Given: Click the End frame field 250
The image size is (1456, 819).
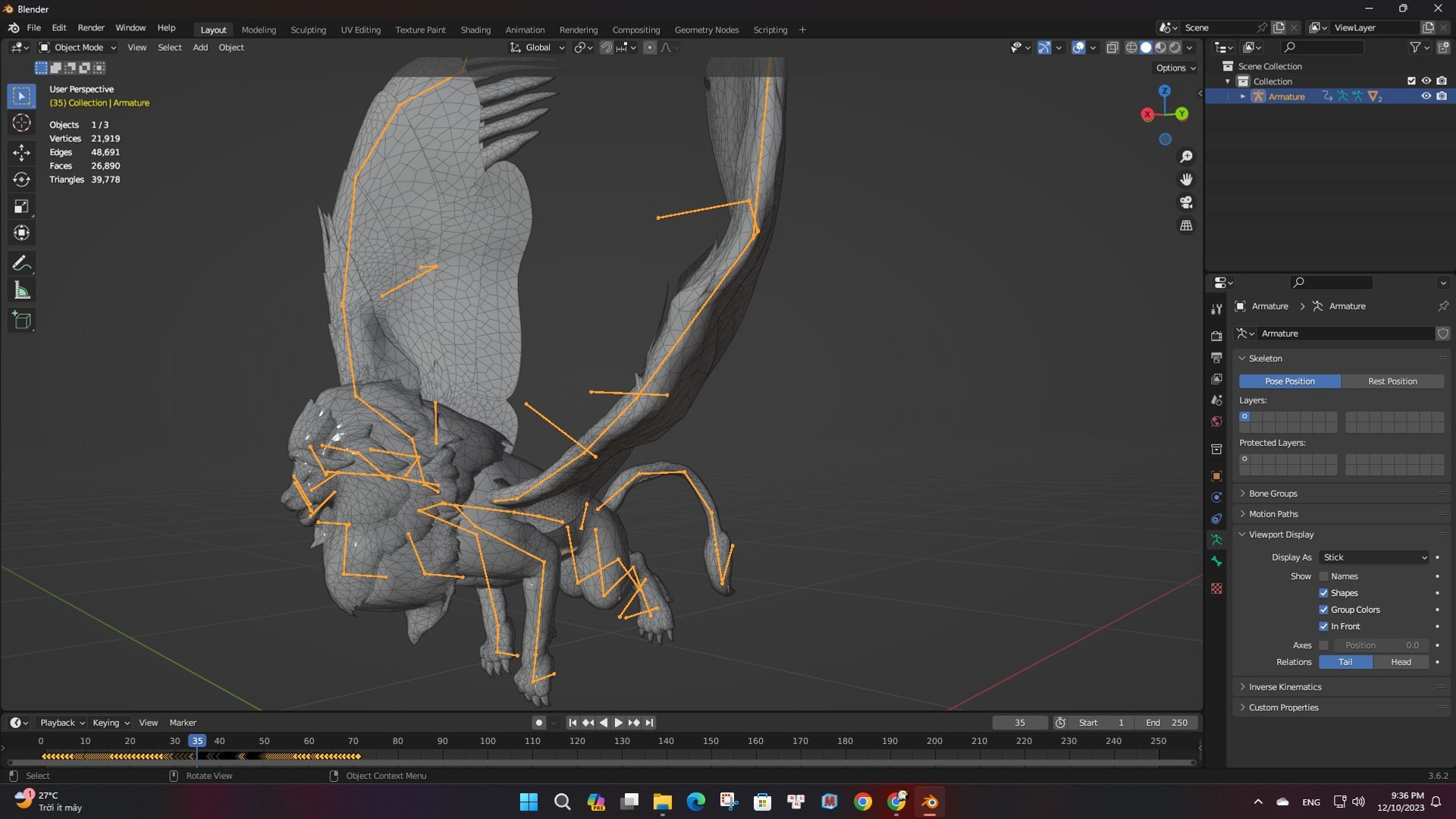Looking at the screenshot, I should tap(1169, 723).
